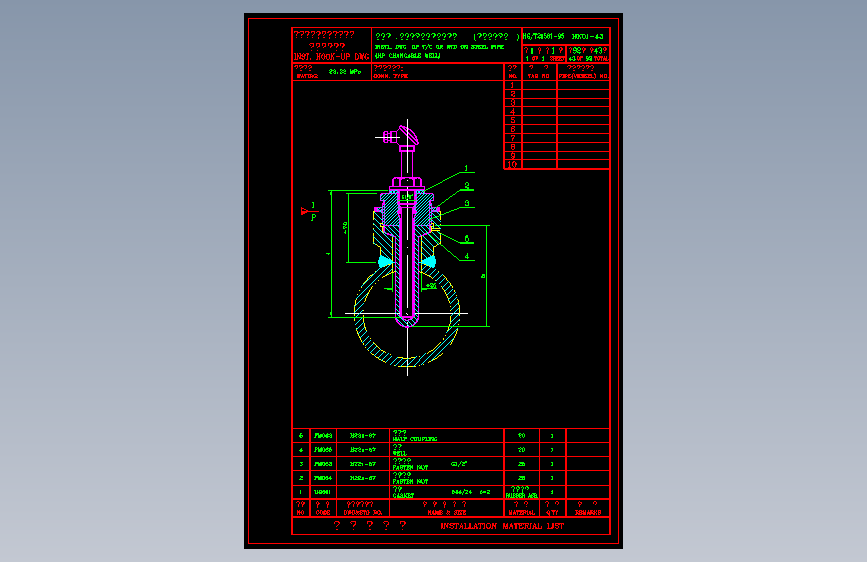Screen dimensions: 867x562
Task: Click the magenta hex nut on the thermowell
Action: [408, 182]
